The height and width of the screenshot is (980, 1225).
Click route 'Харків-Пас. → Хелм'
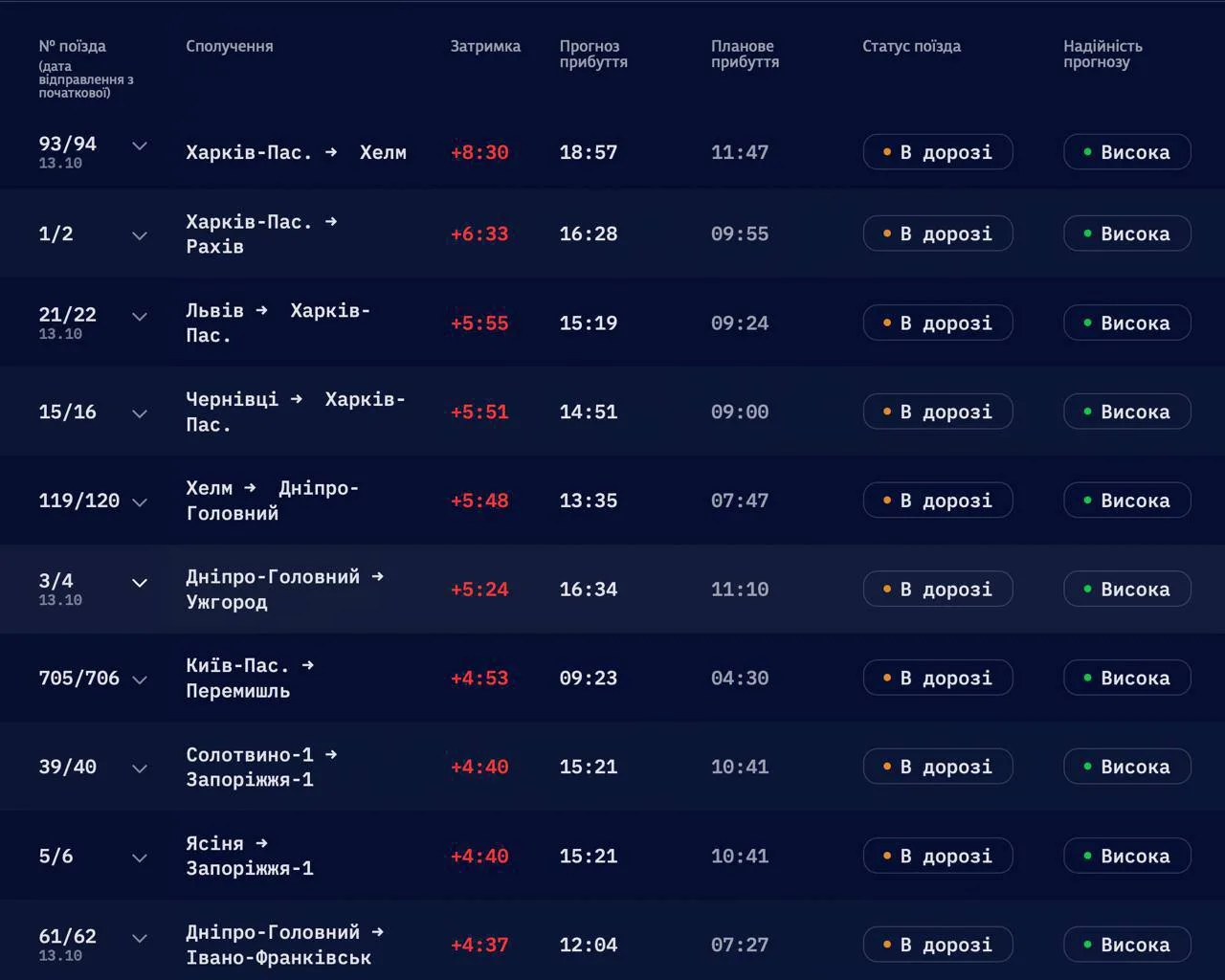click(296, 152)
